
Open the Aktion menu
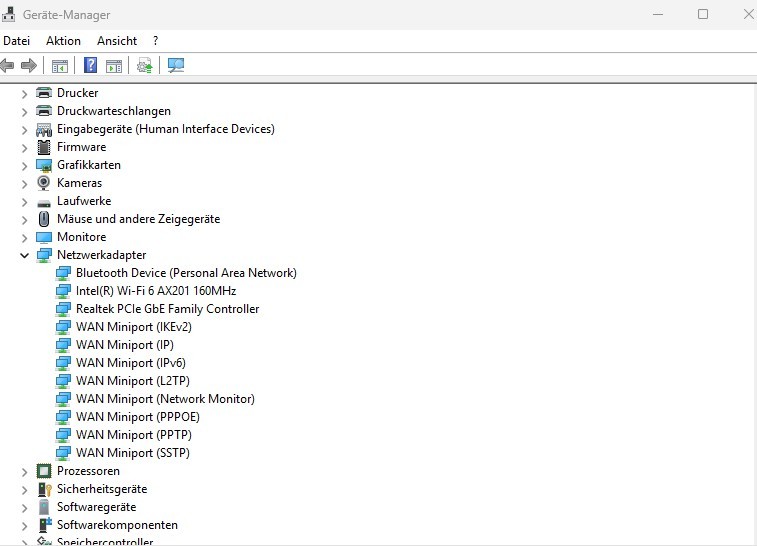click(63, 41)
